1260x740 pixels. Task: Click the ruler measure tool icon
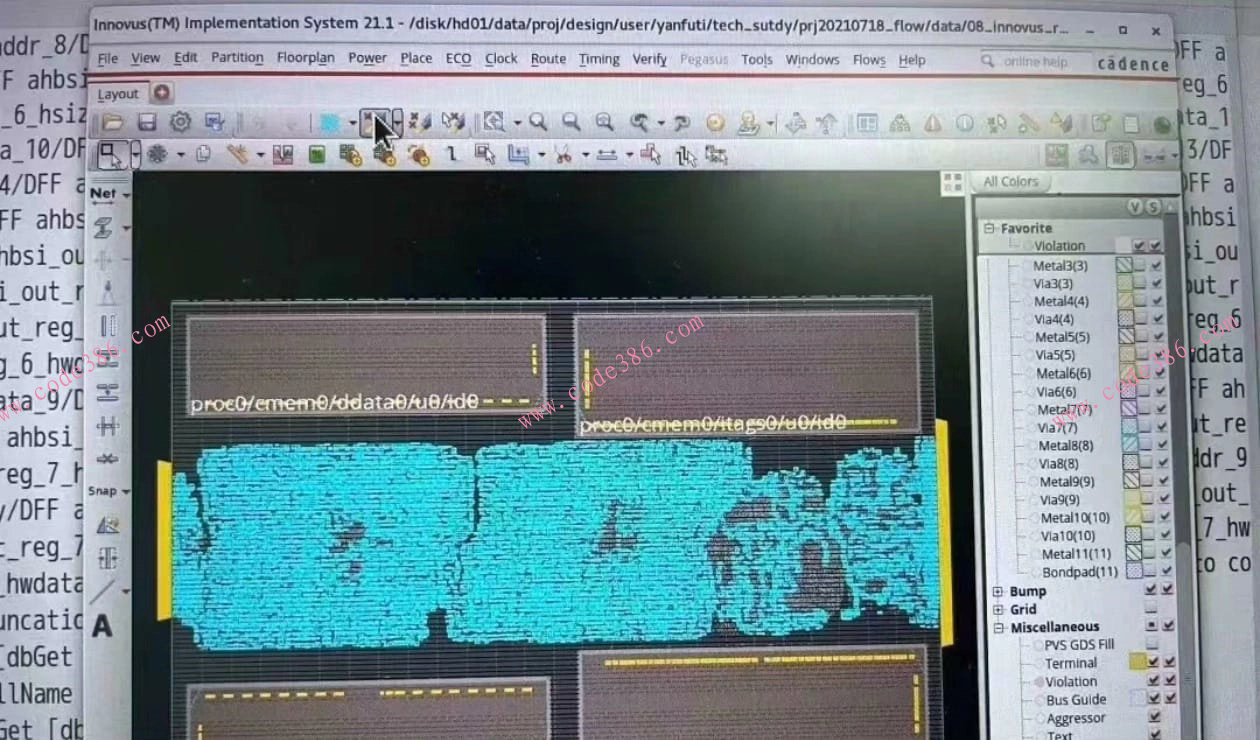click(607, 155)
